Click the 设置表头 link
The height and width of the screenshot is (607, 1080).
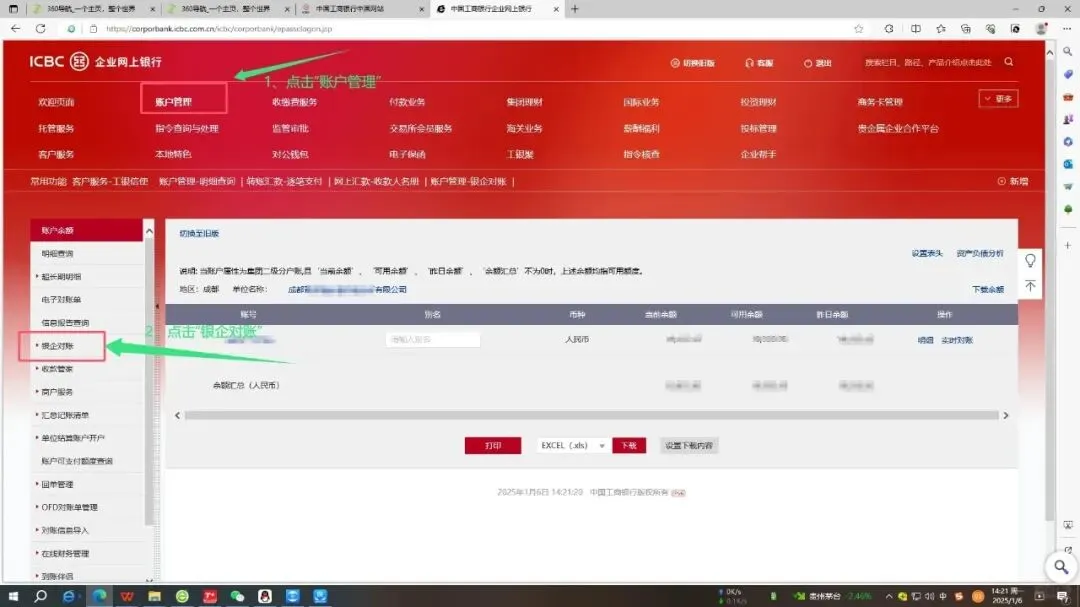[926, 254]
